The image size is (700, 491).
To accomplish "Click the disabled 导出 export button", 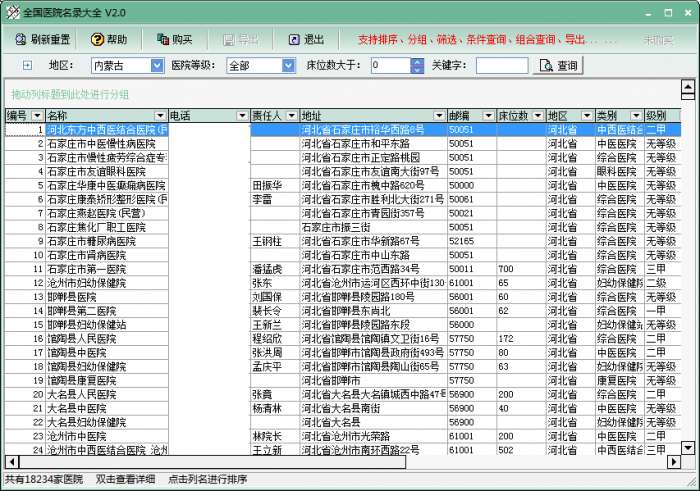I will (240, 40).
